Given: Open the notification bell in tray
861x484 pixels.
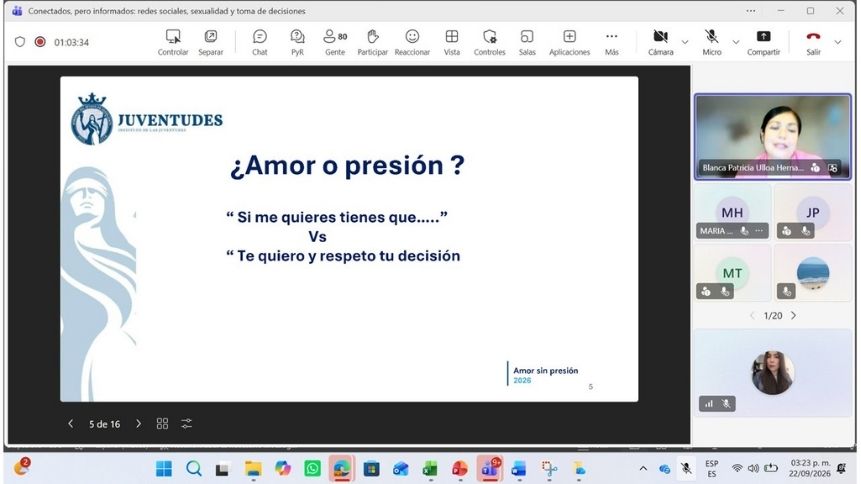Looking at the screenshot, I should point(842,469).
